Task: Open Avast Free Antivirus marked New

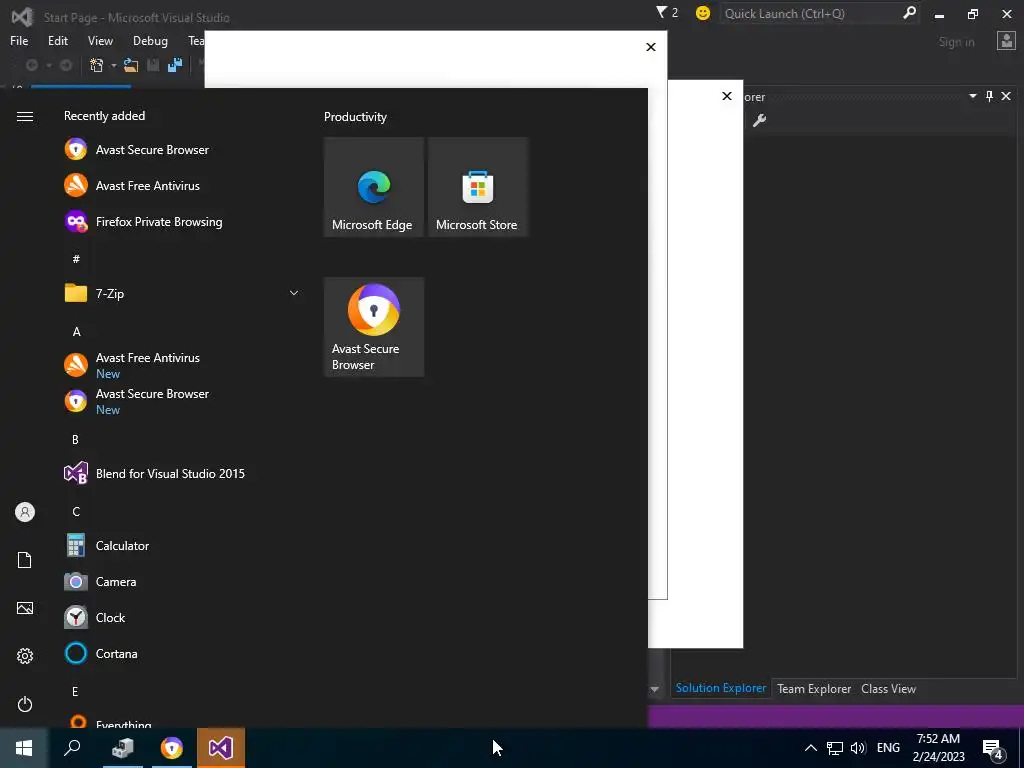Action: (x=183, y=366)
